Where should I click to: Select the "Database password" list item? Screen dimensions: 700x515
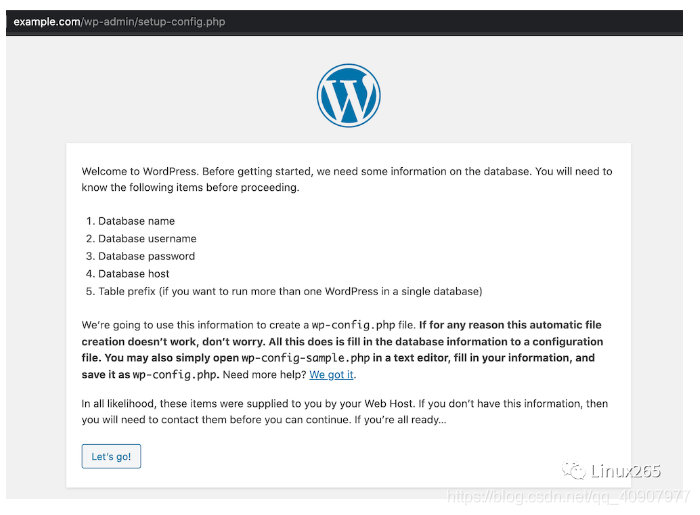pyautogui.click(x=146, y=256)
